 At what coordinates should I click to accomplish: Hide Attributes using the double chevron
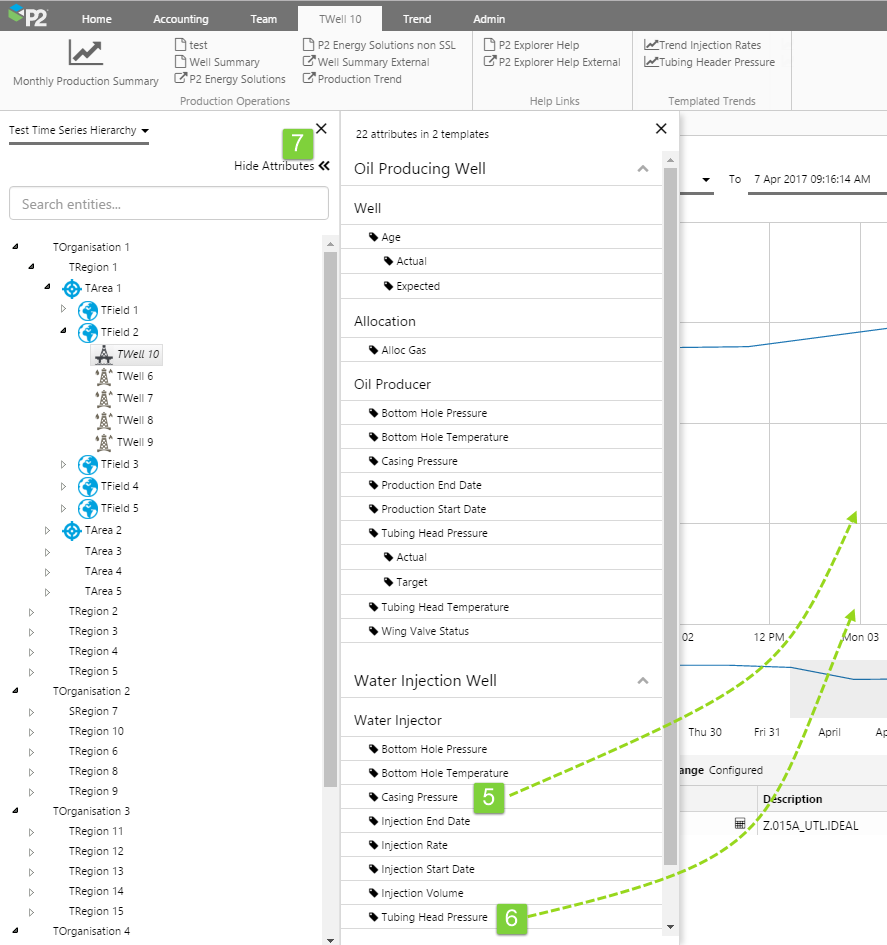(324, 167)
